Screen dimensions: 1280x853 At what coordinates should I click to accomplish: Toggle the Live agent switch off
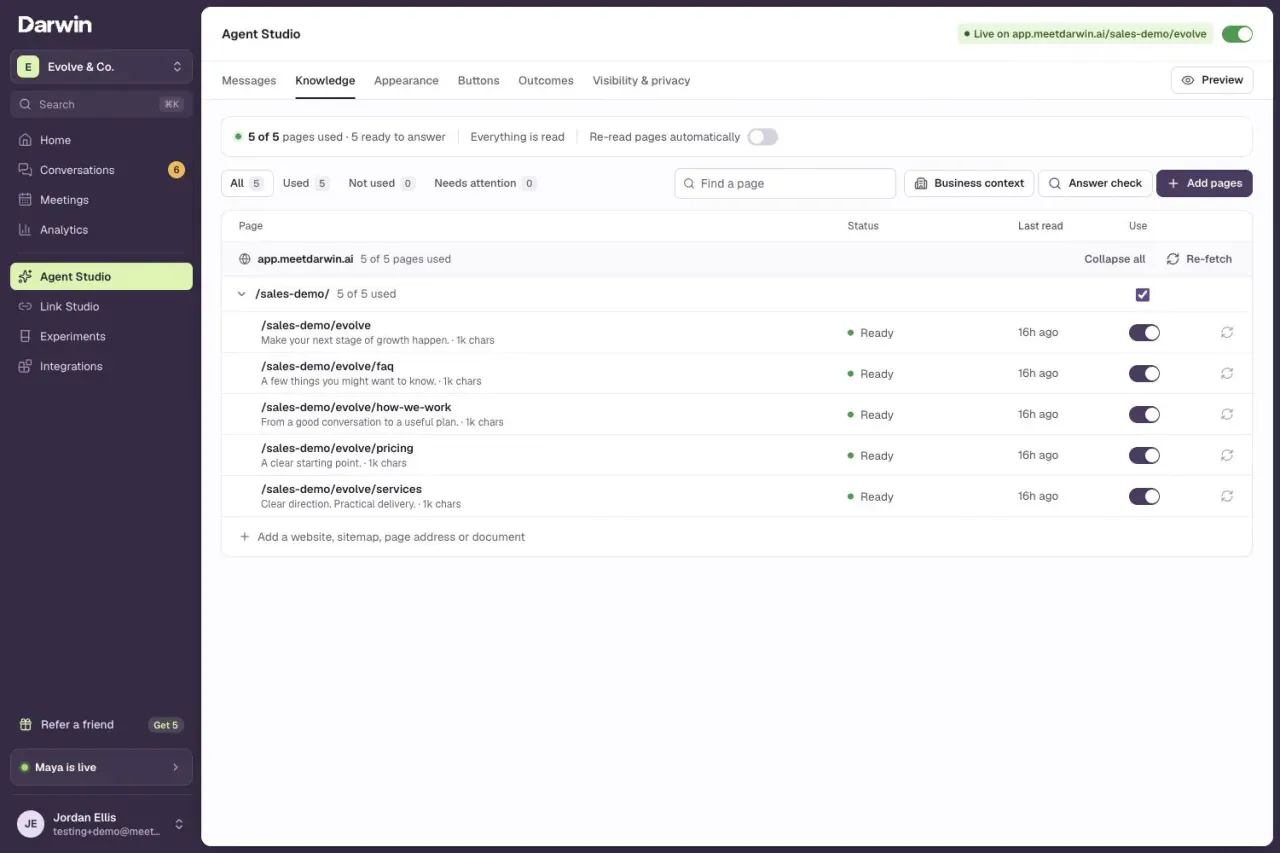(x=1237, y=34)
